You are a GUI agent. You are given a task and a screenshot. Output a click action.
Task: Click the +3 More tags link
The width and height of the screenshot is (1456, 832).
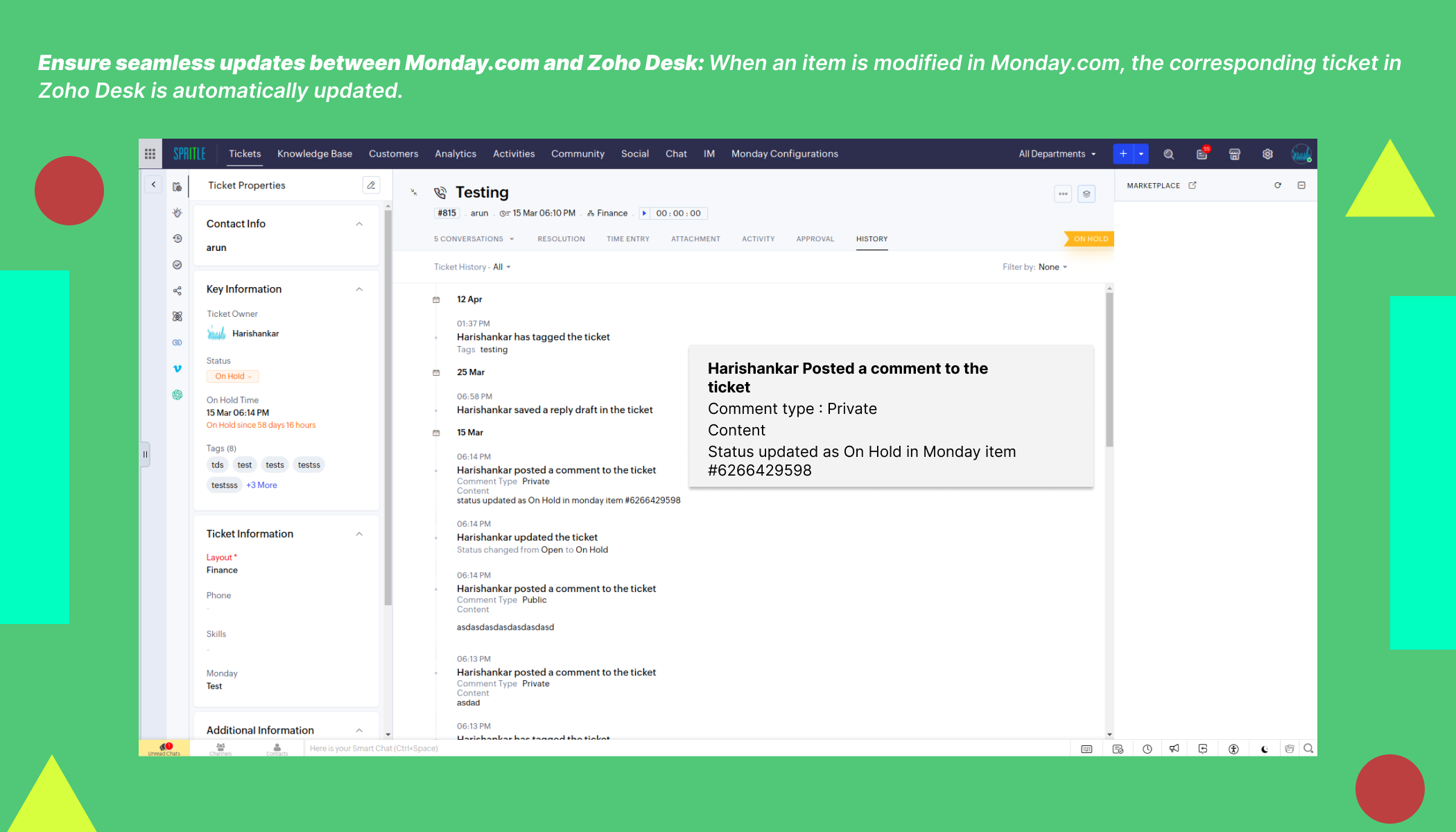[x=261, y=485]
